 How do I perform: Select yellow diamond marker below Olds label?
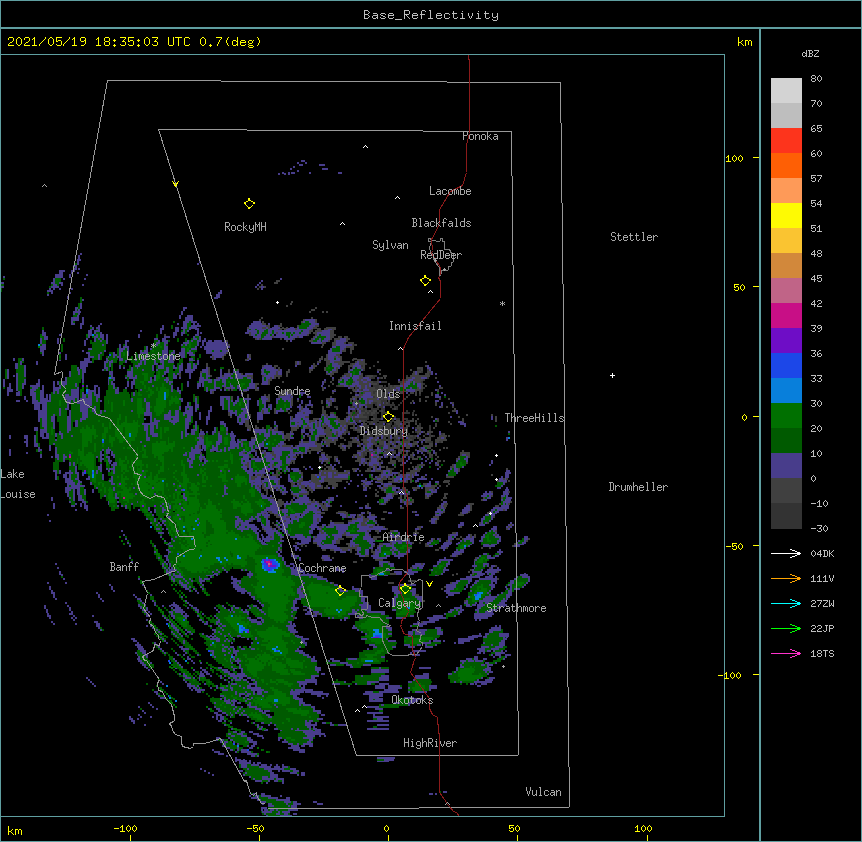pyautogui.click(x=388, y=417)
